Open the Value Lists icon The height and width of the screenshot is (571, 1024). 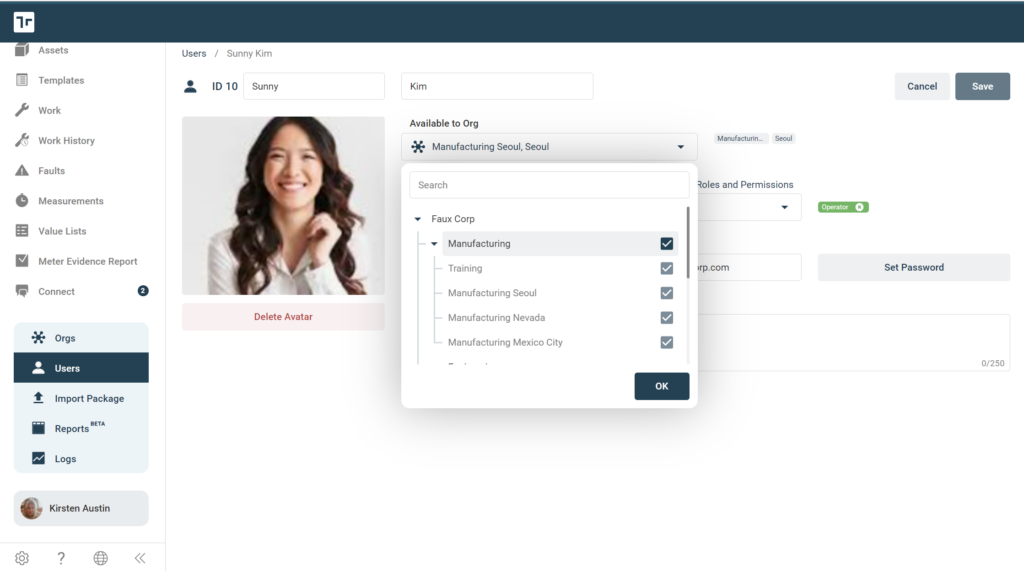click(x=22, y=231)
